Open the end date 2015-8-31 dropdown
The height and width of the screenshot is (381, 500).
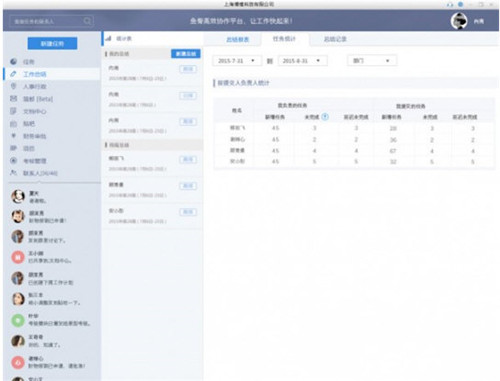(x=302, y=61)
